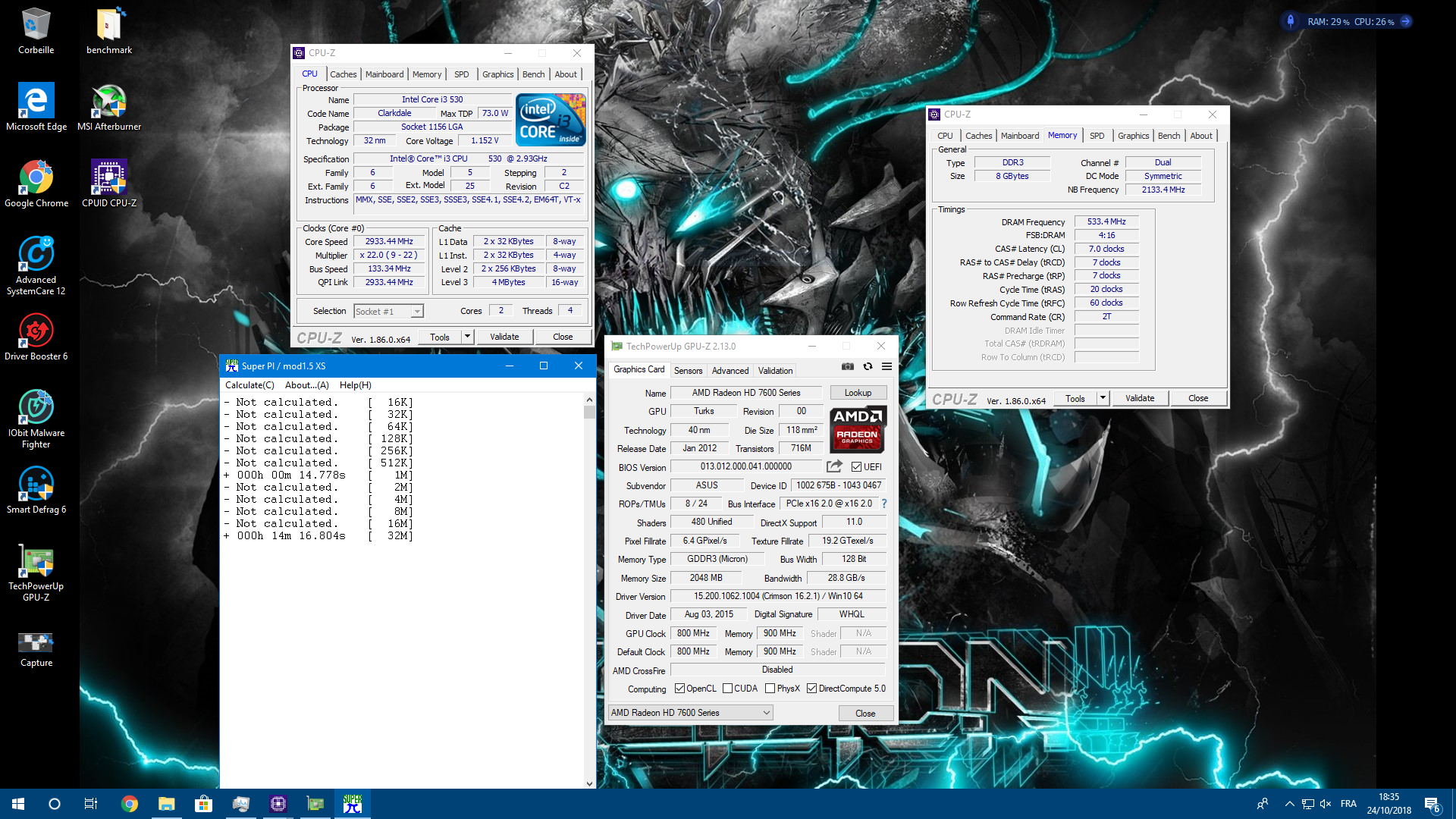Open Smart Defrag 6 shortcut
Screen dimensions: 1456x819
coord(36,491)
